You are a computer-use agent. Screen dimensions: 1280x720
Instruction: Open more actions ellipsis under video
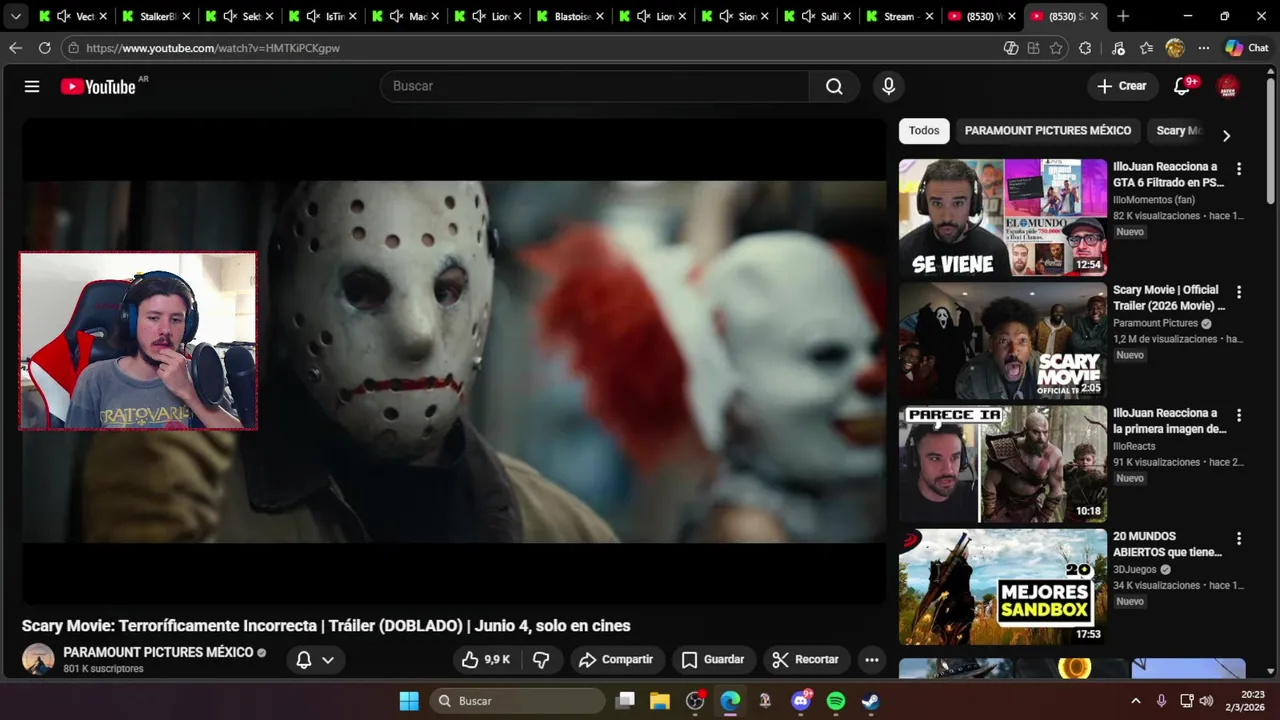point(872,659)
